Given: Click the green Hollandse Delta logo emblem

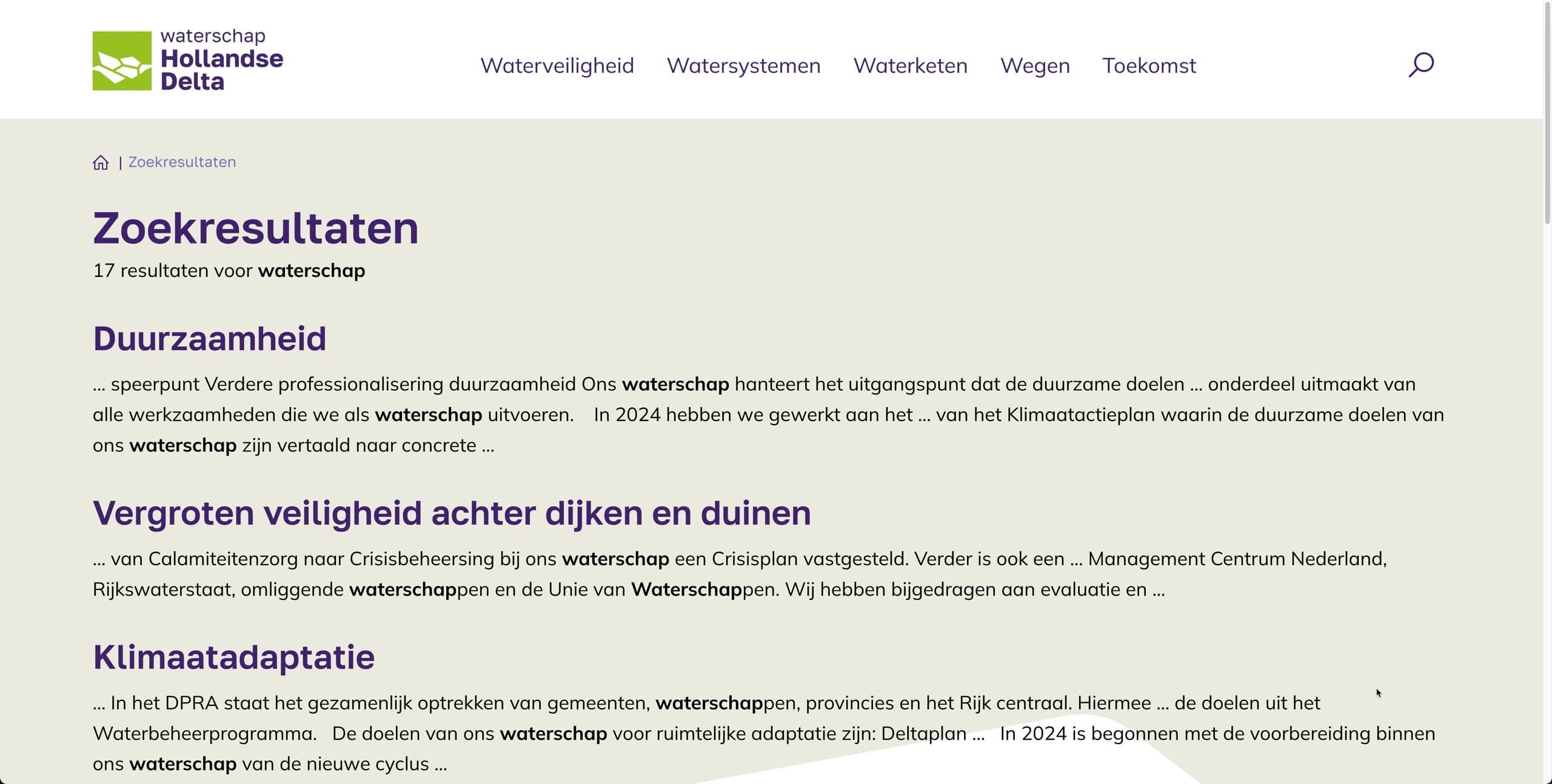Looking at the screenshot, I should pyautogui.click(x=122, y=61).
